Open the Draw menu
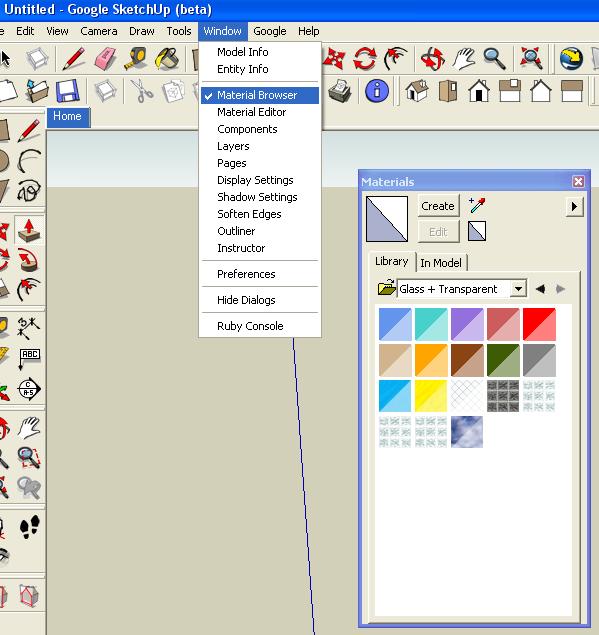 pyautogui.click(x=142, y=31)
